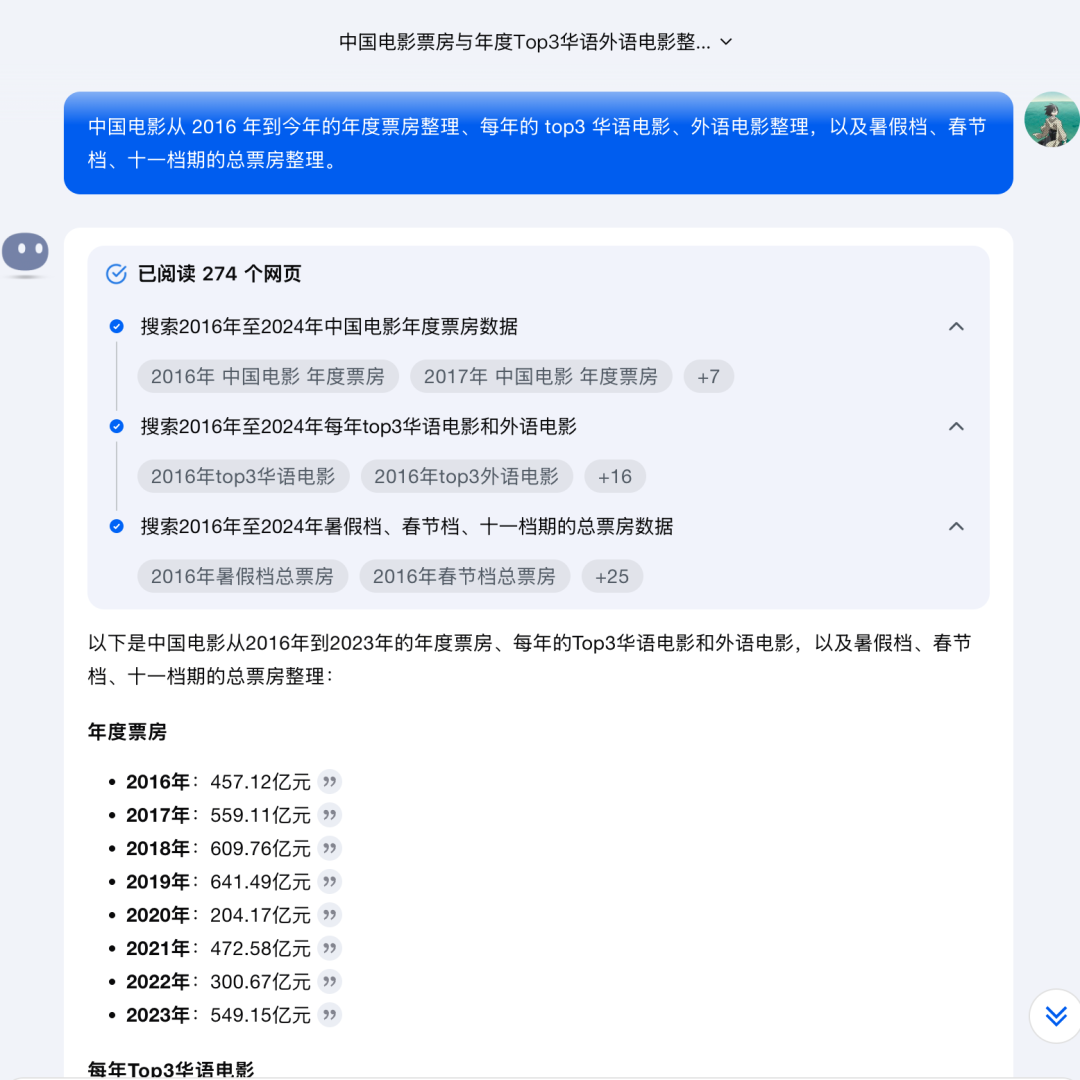This screenshot has width=1080, height=1080.
Task: Click the chatbot assistant avatar icon
Action: coord(25,253)
